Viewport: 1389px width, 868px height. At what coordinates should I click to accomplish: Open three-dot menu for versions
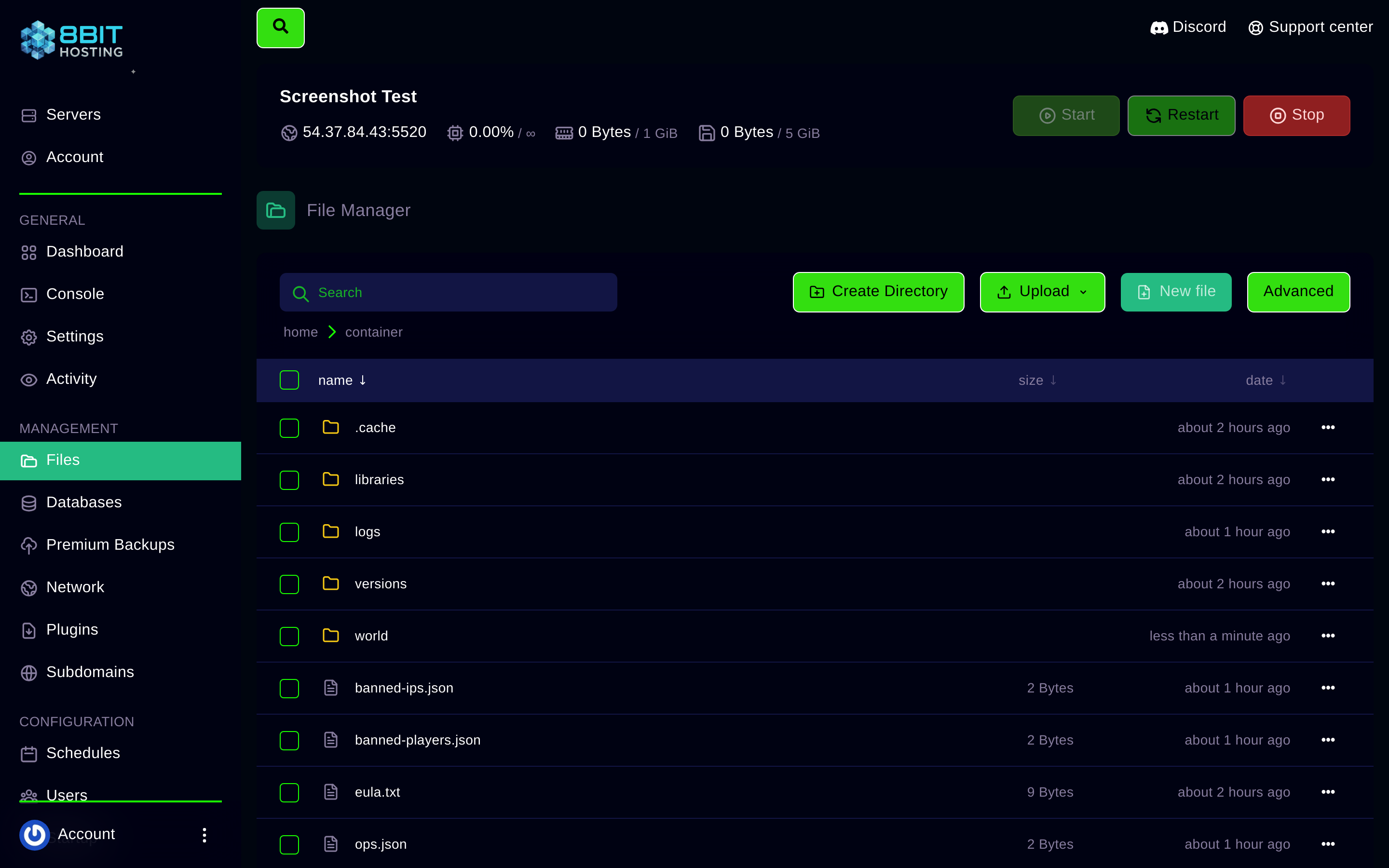click(1328, 584)
